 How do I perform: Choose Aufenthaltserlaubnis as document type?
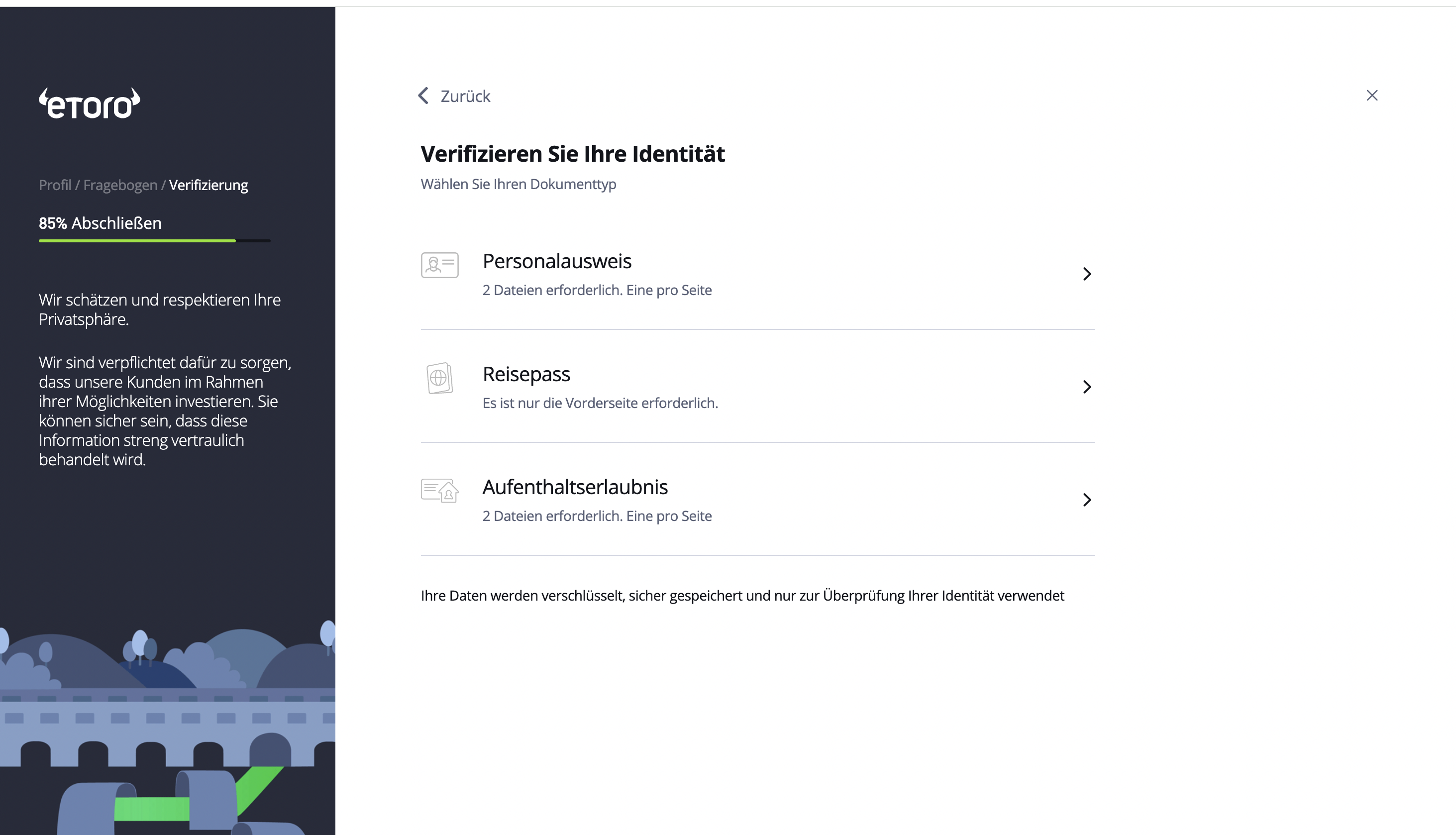coord(575,488)
